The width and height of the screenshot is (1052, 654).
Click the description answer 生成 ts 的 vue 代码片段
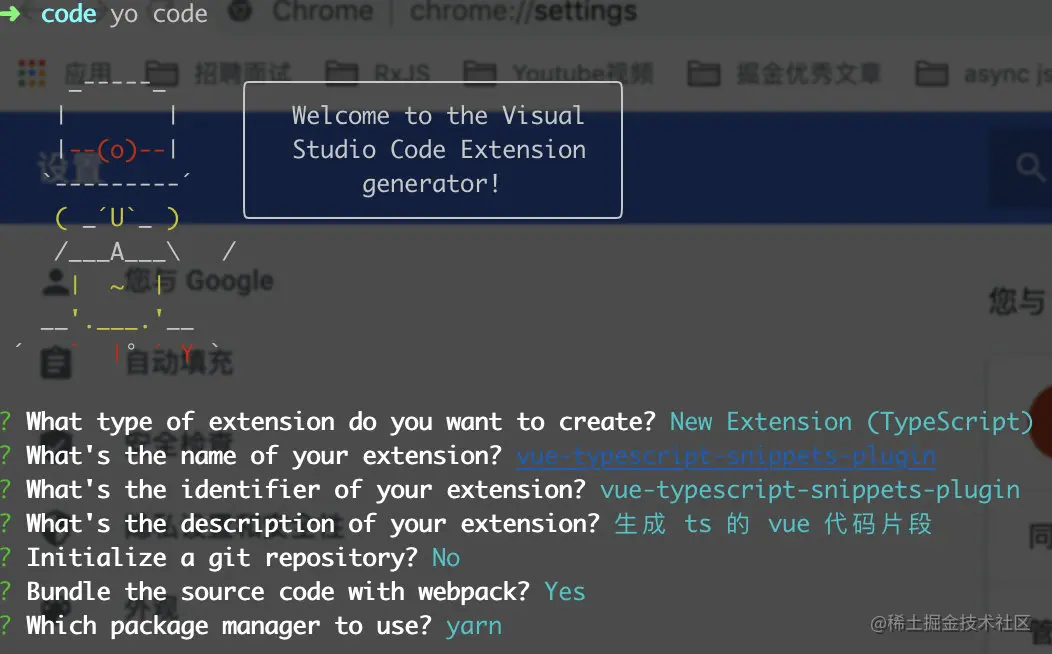(773, 524)
